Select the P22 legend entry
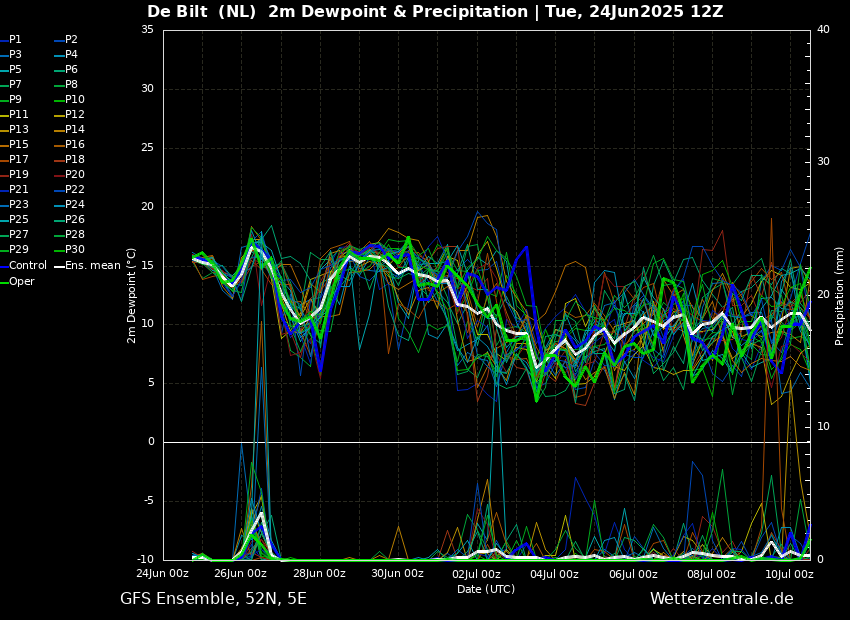The width and height of the screenshot is (850, 620). pos(75,190)
